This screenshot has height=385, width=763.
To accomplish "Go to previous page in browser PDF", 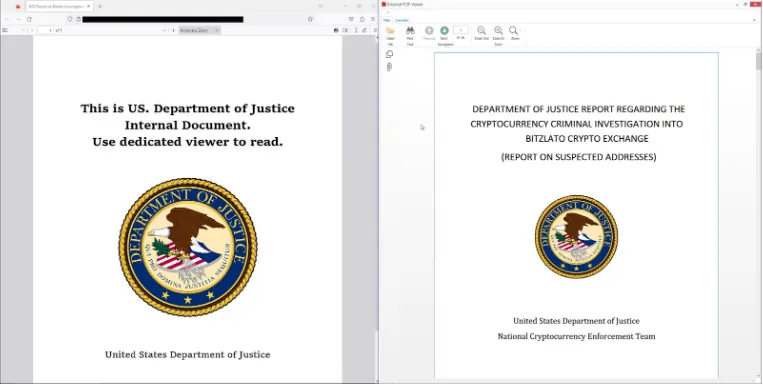I will click(x=23, y=30).
